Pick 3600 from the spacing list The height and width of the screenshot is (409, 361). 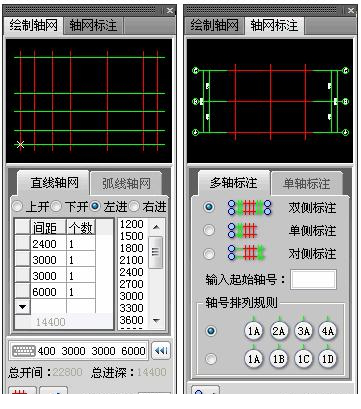tap(131, 320)
